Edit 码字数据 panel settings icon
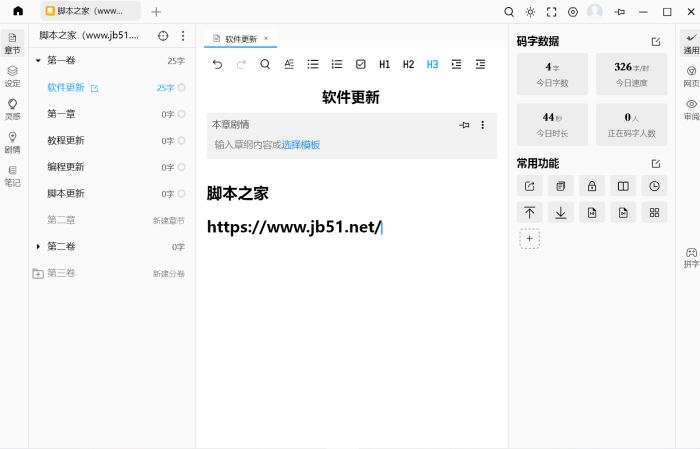The image size is (700, 449). pyautogui.click(x=656, y=42)
